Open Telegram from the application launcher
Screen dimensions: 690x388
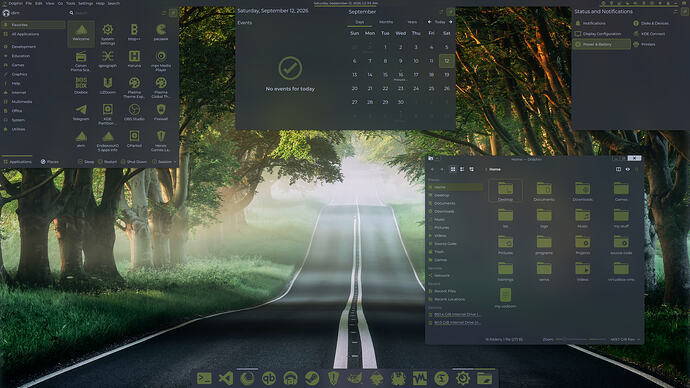tap(81, 113)
